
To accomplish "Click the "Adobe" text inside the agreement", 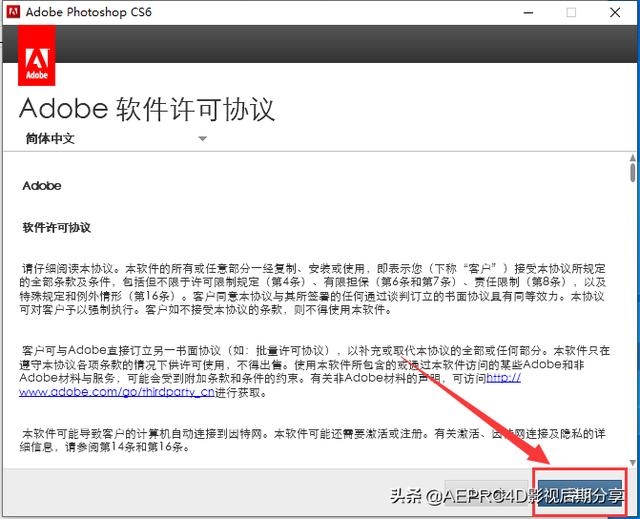I will 42,186.
